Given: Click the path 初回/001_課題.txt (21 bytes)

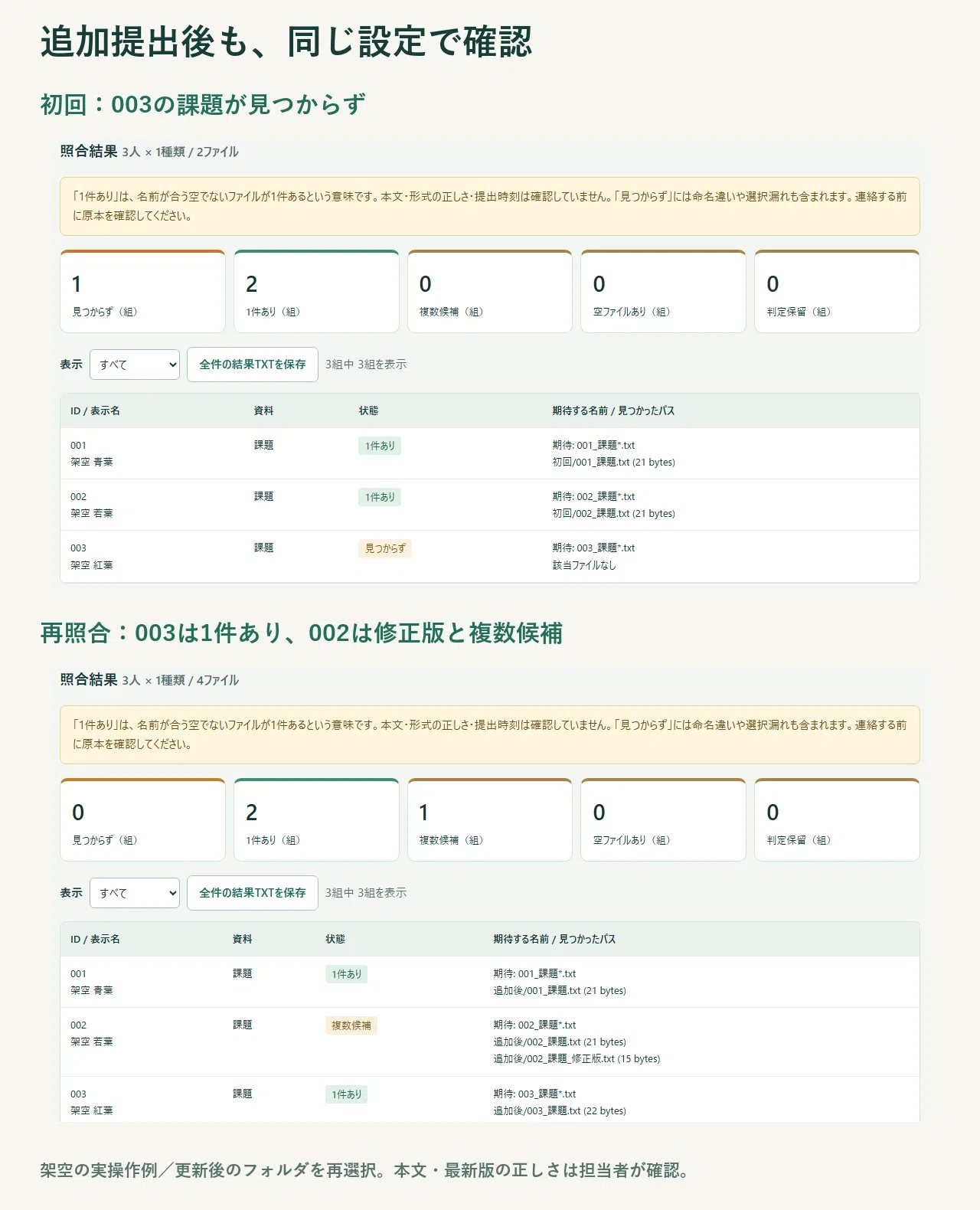Looking at the screenshot, I should click(x=614, y=463).
